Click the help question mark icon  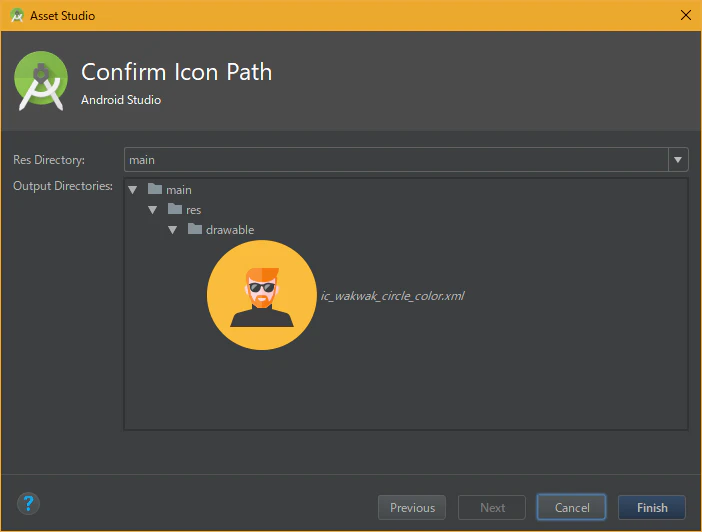[x=28, y=503]
